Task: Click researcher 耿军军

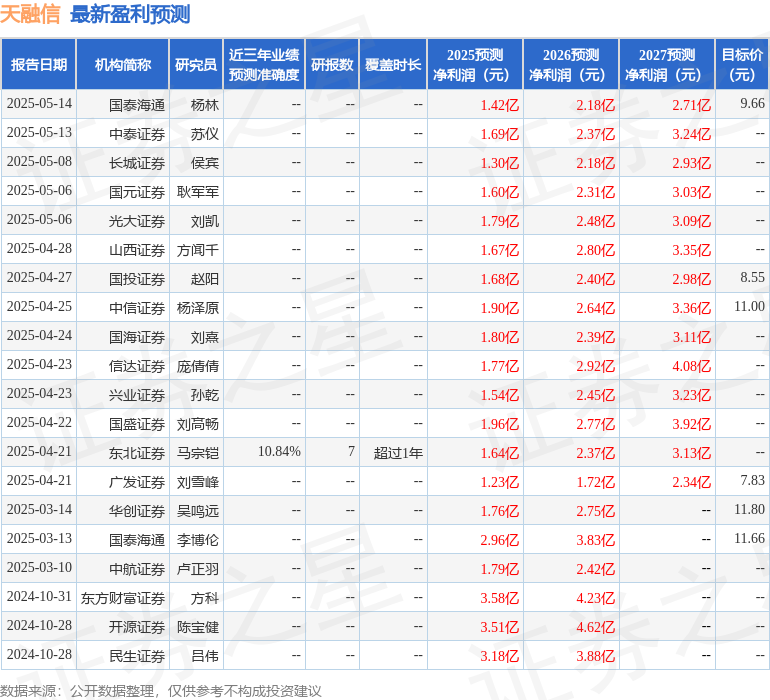Action: click(198, 192)
